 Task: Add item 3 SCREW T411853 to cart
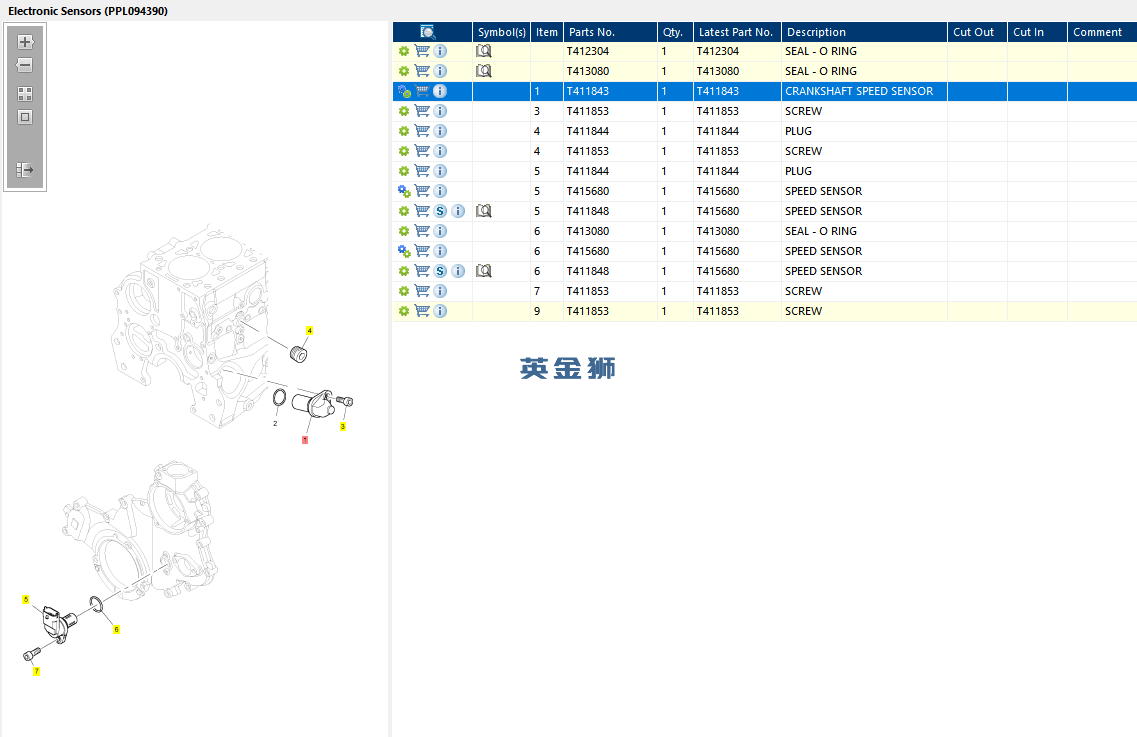(422, 111)
